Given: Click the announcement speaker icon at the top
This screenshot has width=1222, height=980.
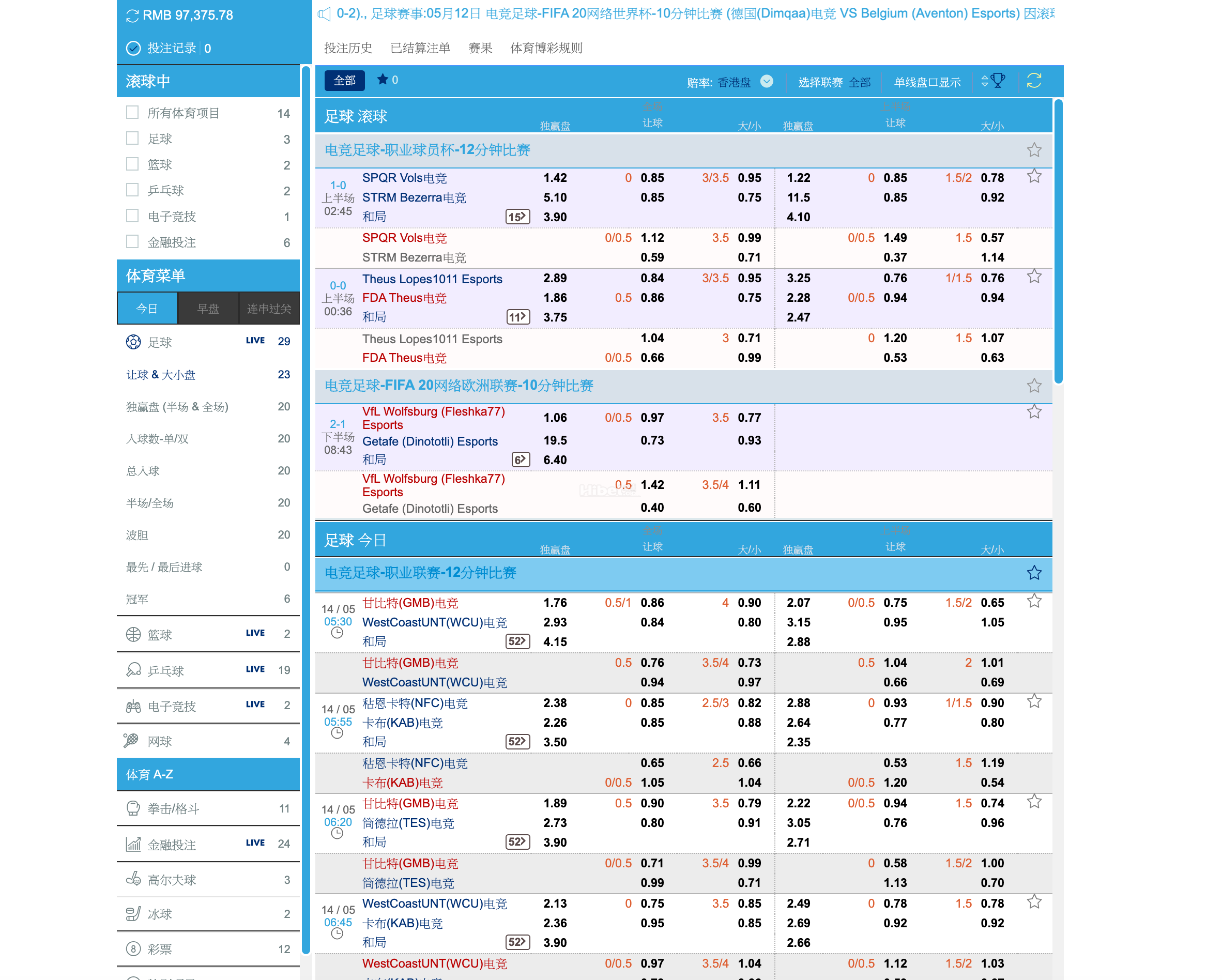Looking at the screenshot, I should [324, 14].
